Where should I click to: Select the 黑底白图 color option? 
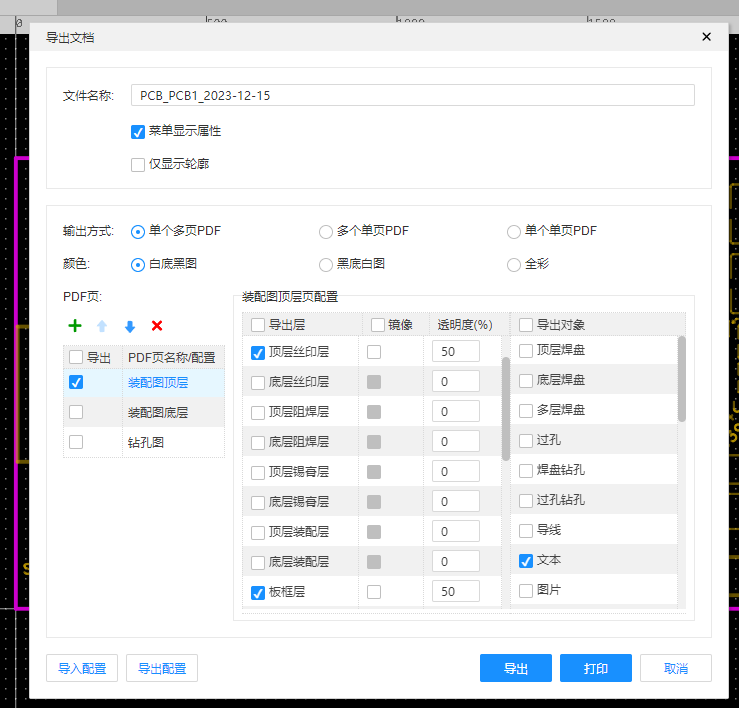(326, 265)
